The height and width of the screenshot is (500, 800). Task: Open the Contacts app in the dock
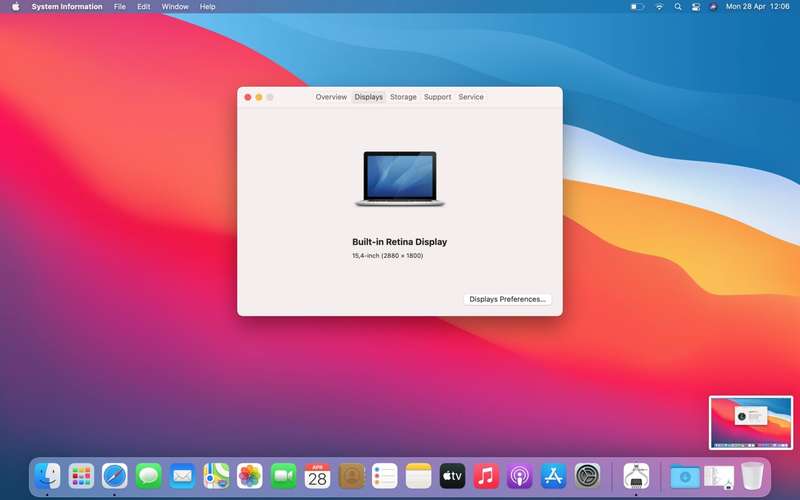pyautogui.click(x=351, y=476)
